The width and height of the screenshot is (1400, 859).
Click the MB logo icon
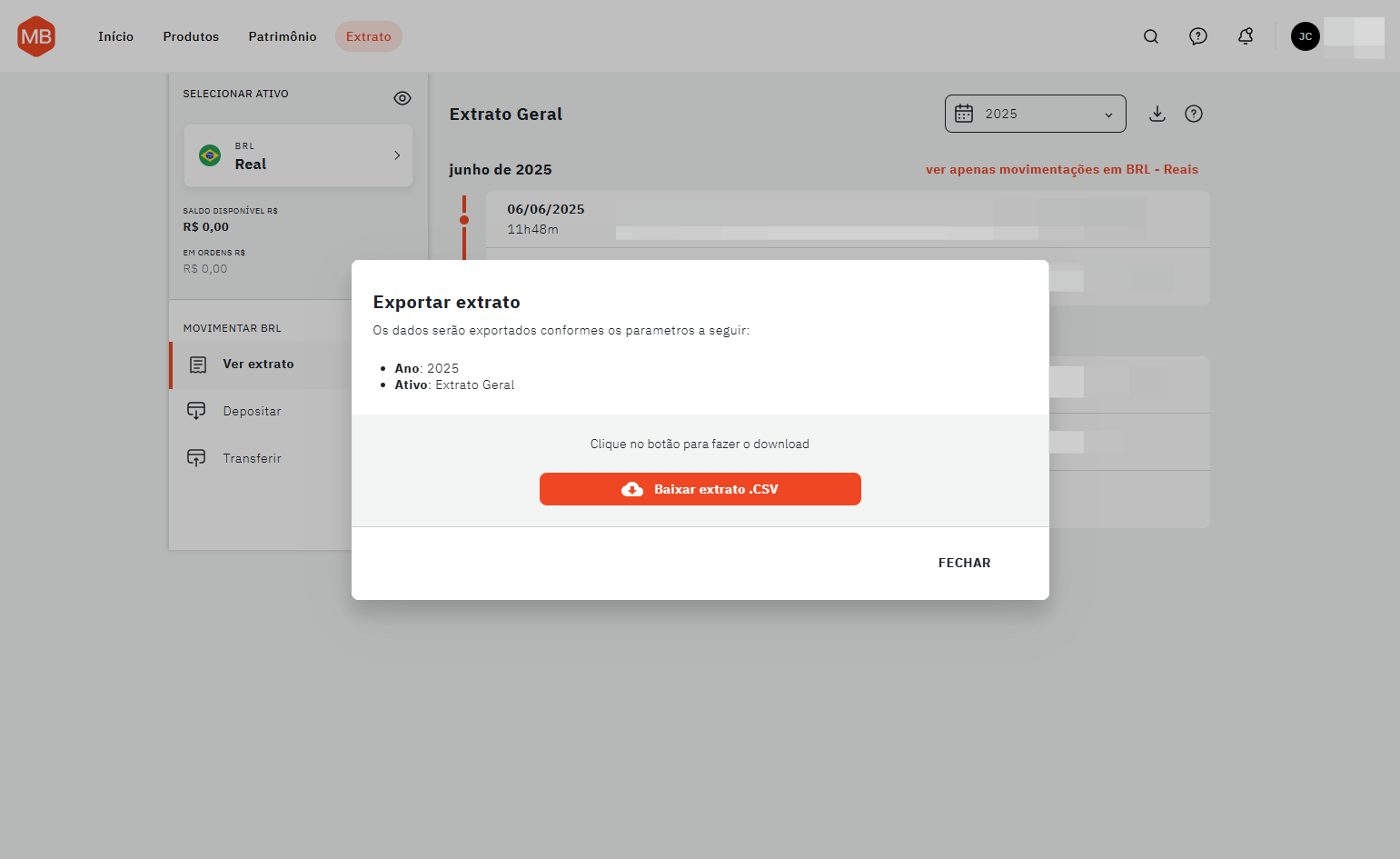(x=36, y=36)
